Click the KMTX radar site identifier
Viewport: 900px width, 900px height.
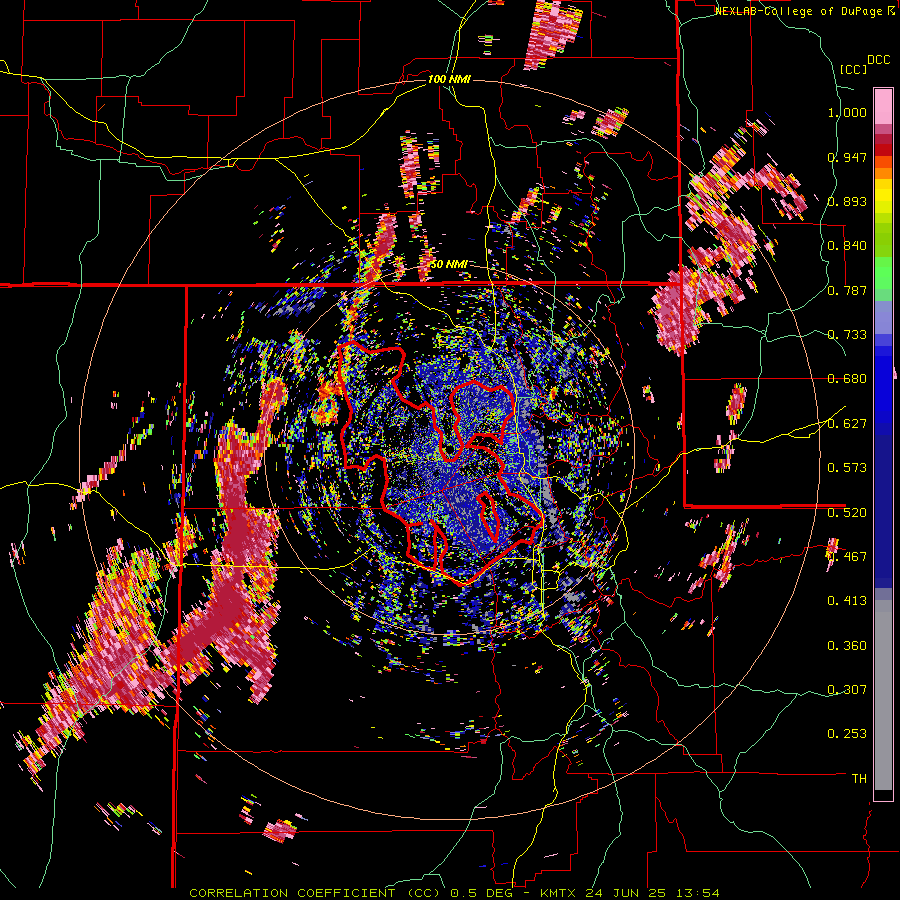click(560, 893)
